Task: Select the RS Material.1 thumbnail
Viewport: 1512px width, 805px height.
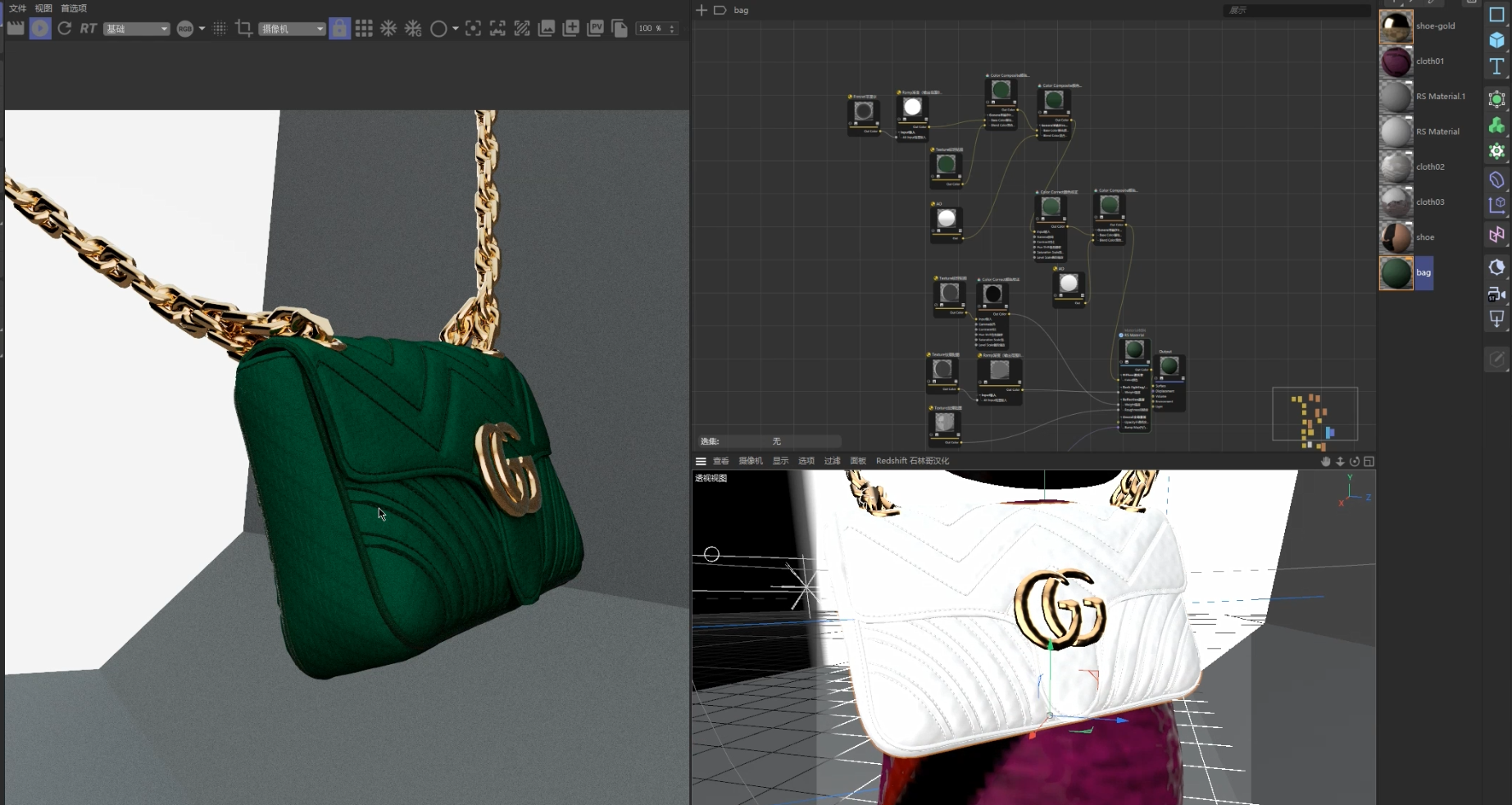Action: 1396,97
